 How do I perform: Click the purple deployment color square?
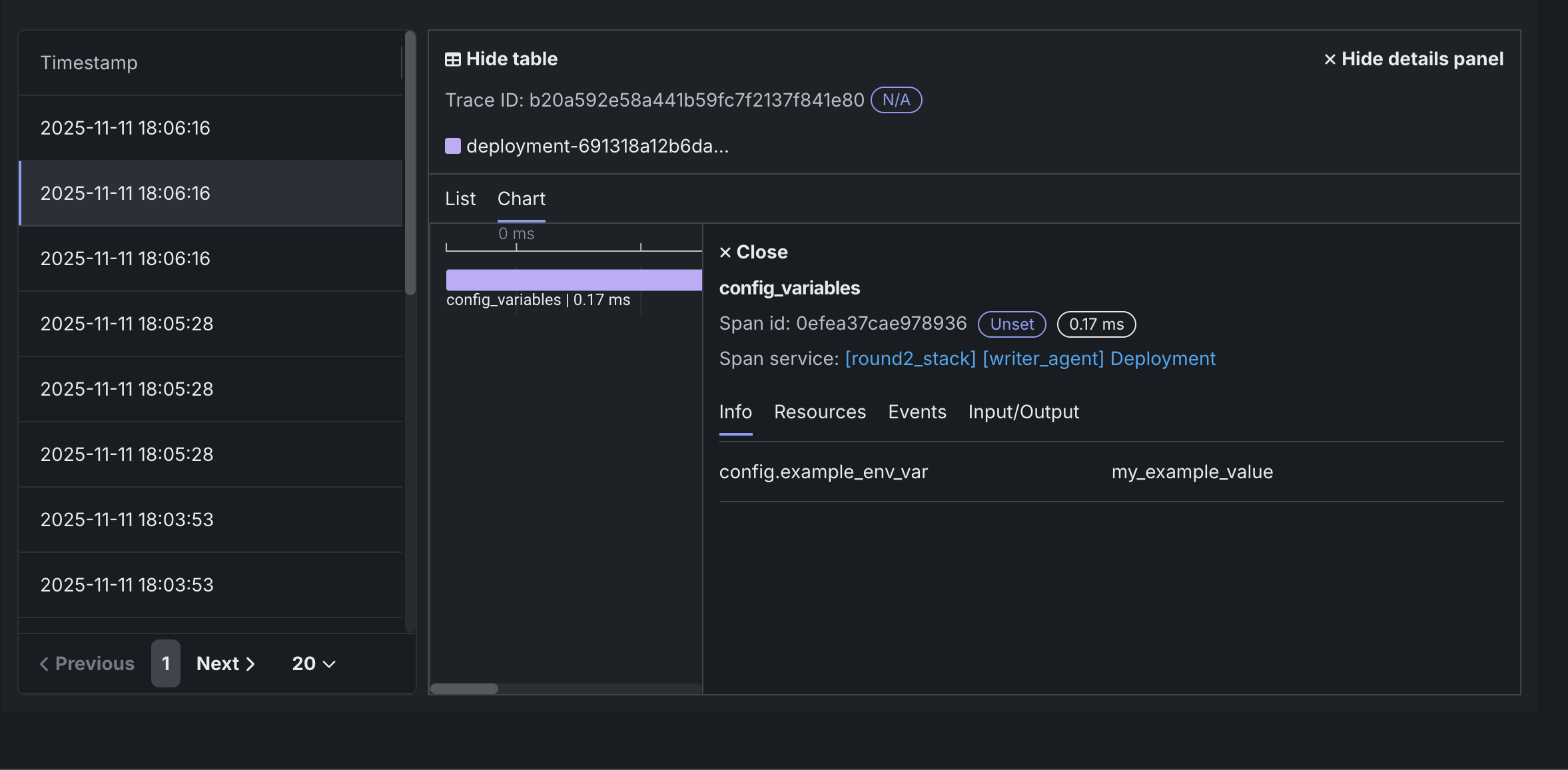pos(453,146)
